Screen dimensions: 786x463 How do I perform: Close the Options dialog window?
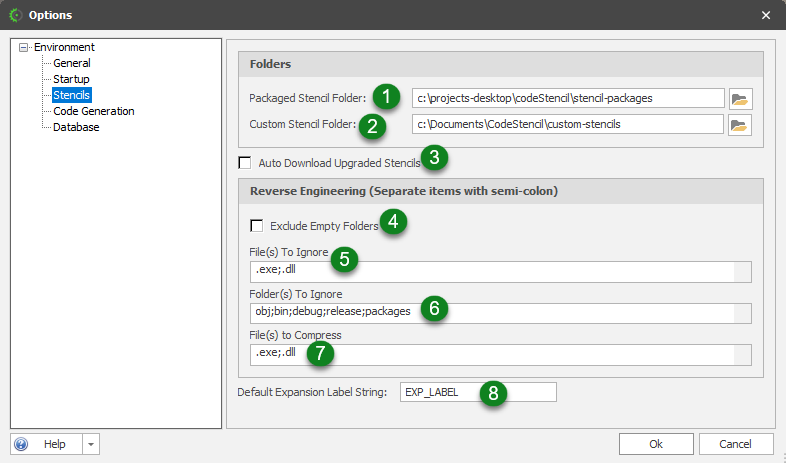tap(766, 15)
